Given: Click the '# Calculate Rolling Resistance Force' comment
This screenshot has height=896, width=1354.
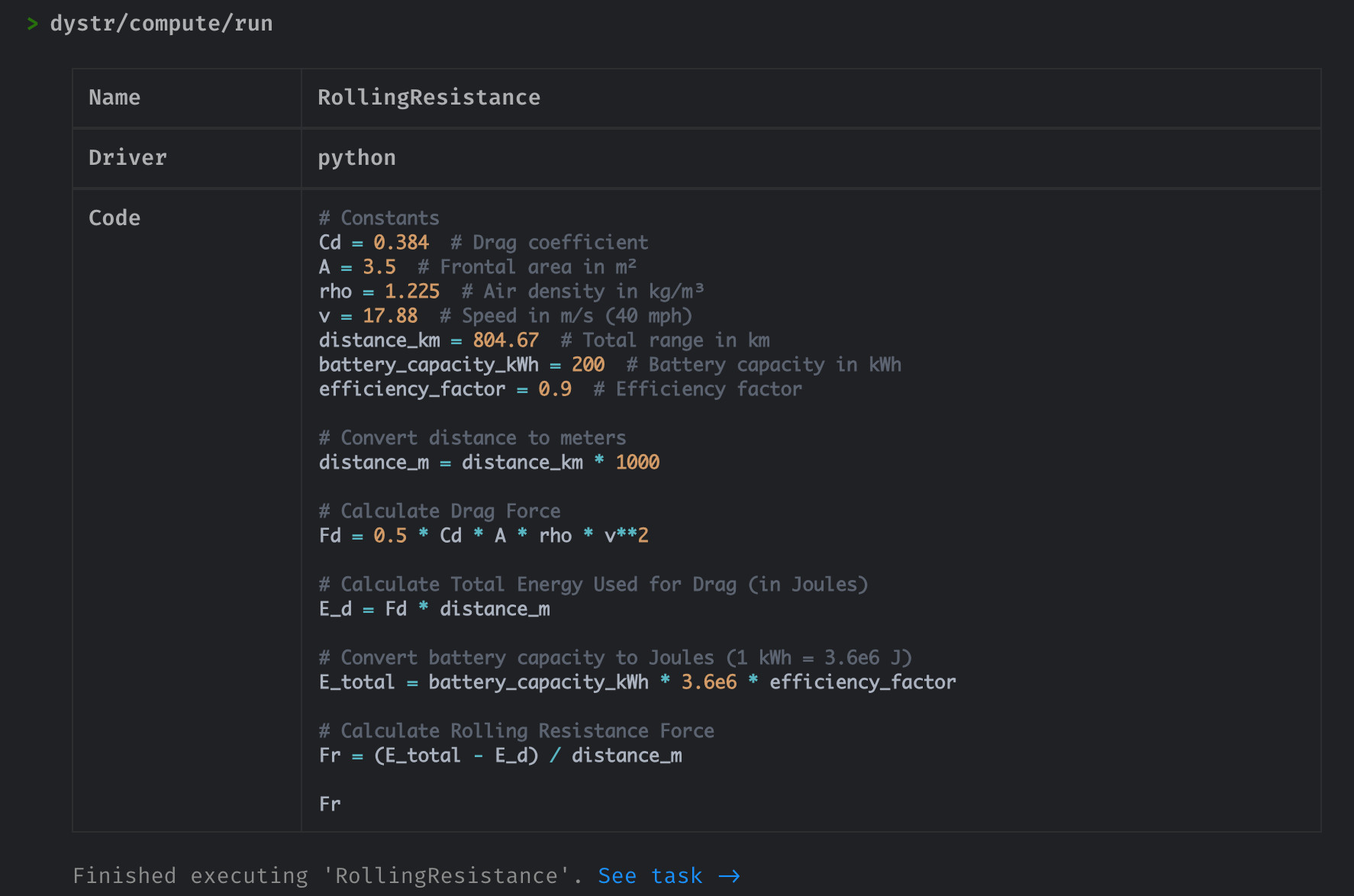Looking at the screenshot, I should click(517, 731).
